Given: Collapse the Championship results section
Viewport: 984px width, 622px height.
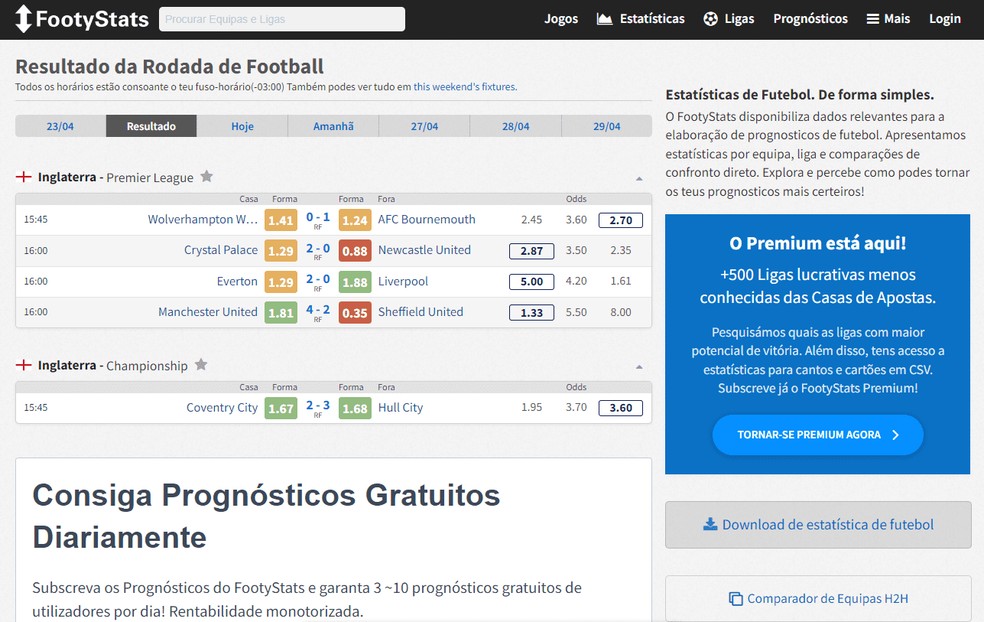Looking at the screenshot, I should 640,365.
